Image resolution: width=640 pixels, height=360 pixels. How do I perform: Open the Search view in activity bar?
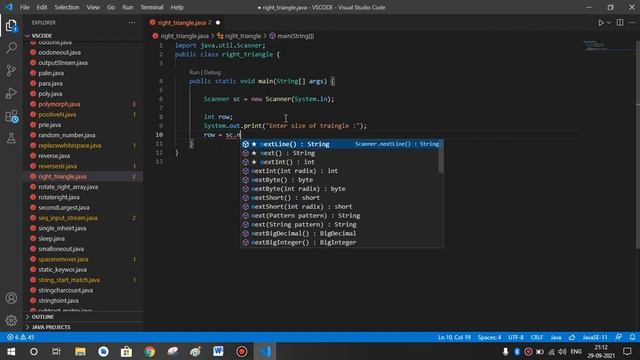point(11,48)
